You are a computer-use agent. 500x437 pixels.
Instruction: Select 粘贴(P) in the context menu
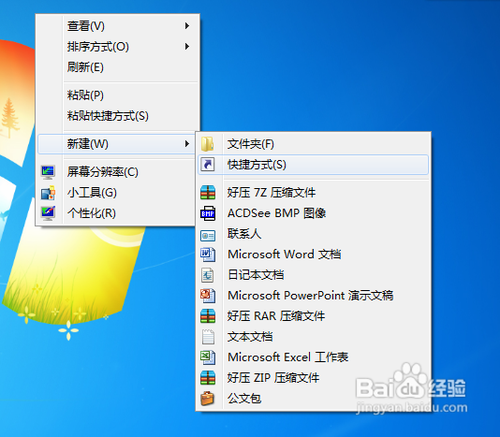[x=117, y=95]
